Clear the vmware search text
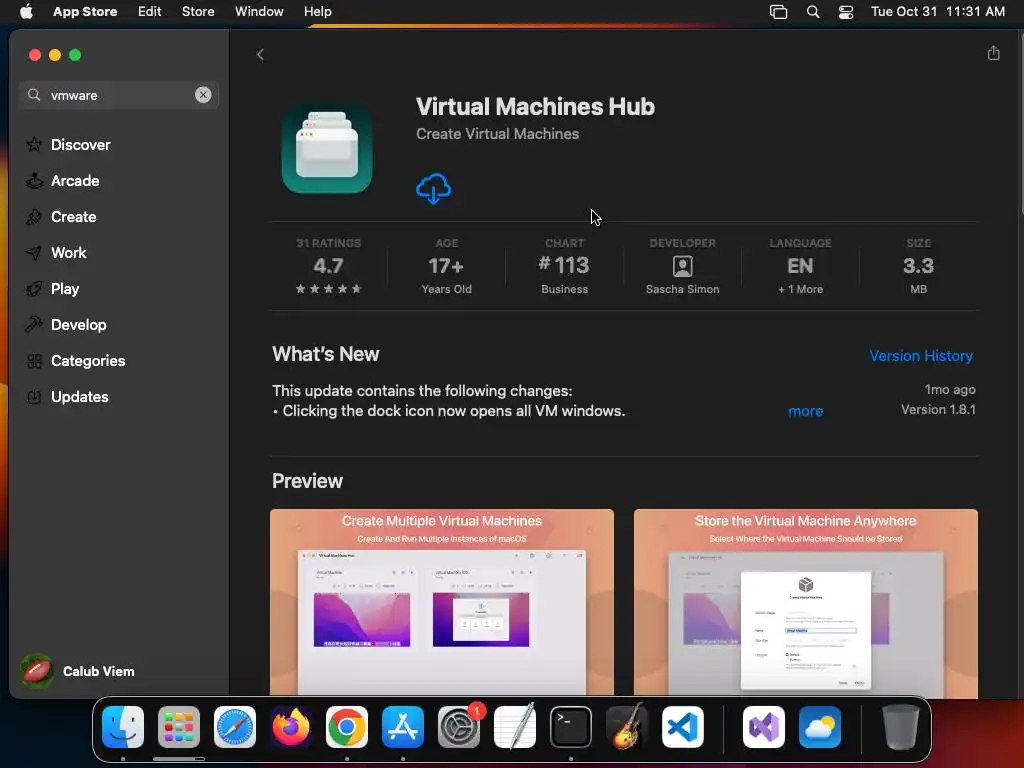The image size is (1024, 768). pos(203,95)
